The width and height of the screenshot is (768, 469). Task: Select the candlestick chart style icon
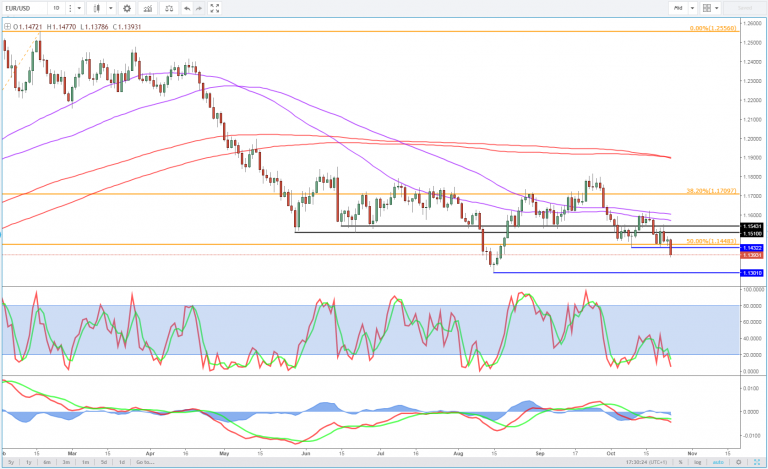coord(97,8)
